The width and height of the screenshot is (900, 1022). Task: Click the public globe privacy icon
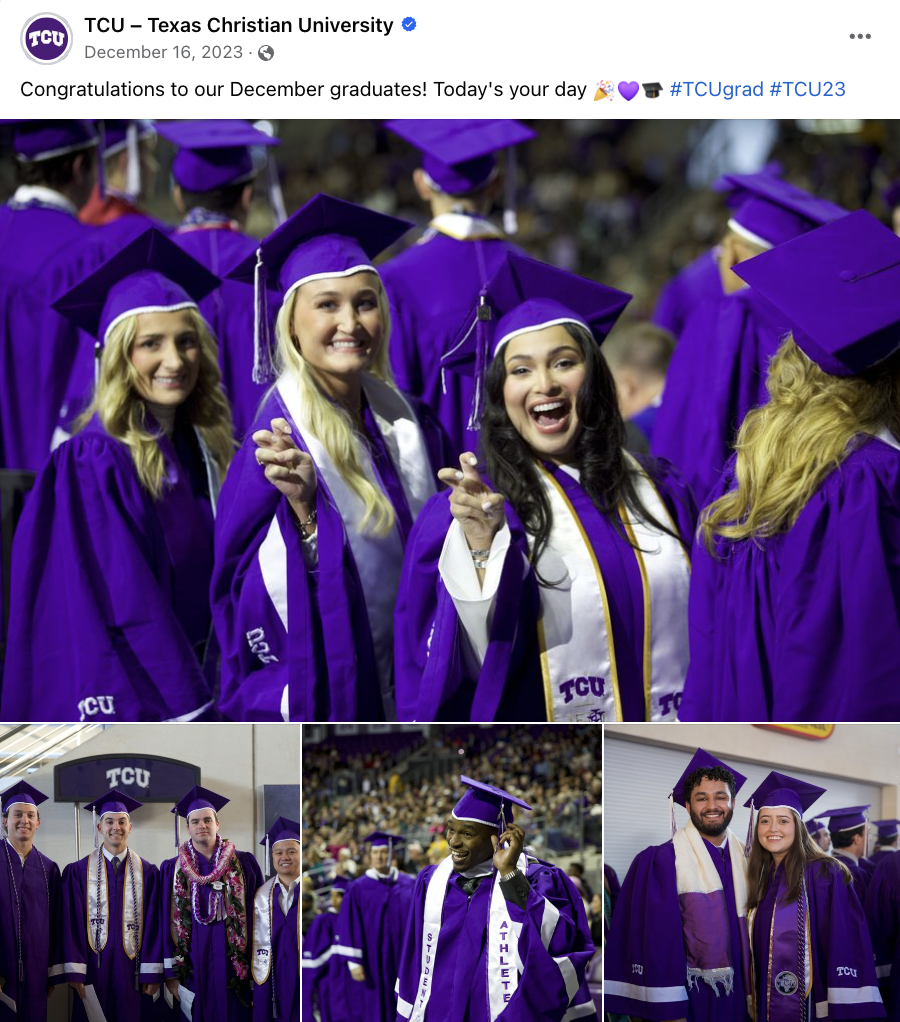[x=266, y=53]
